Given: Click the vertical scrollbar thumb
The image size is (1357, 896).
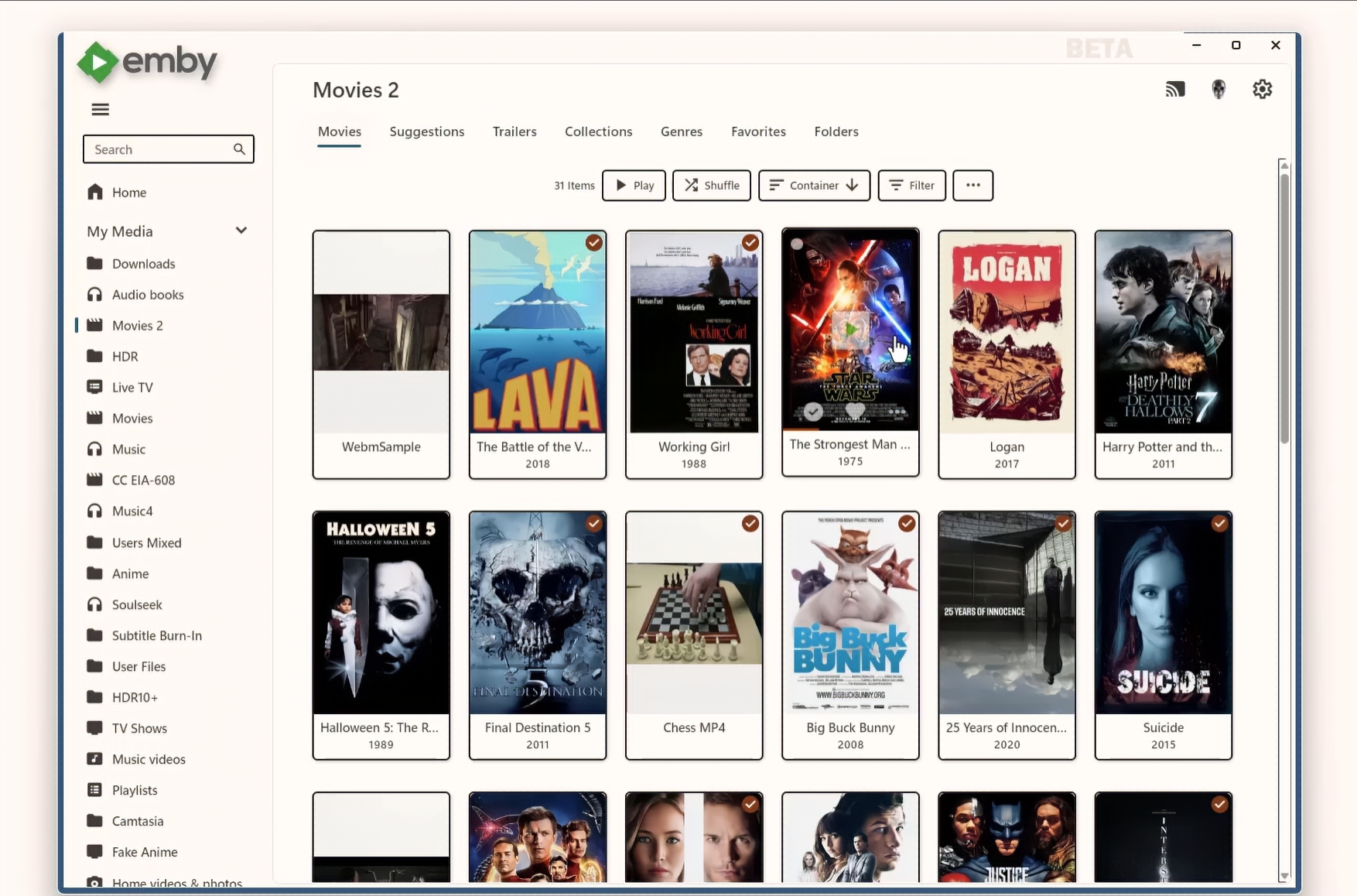Looking at the screenshot, I should tap(1284, 308).
